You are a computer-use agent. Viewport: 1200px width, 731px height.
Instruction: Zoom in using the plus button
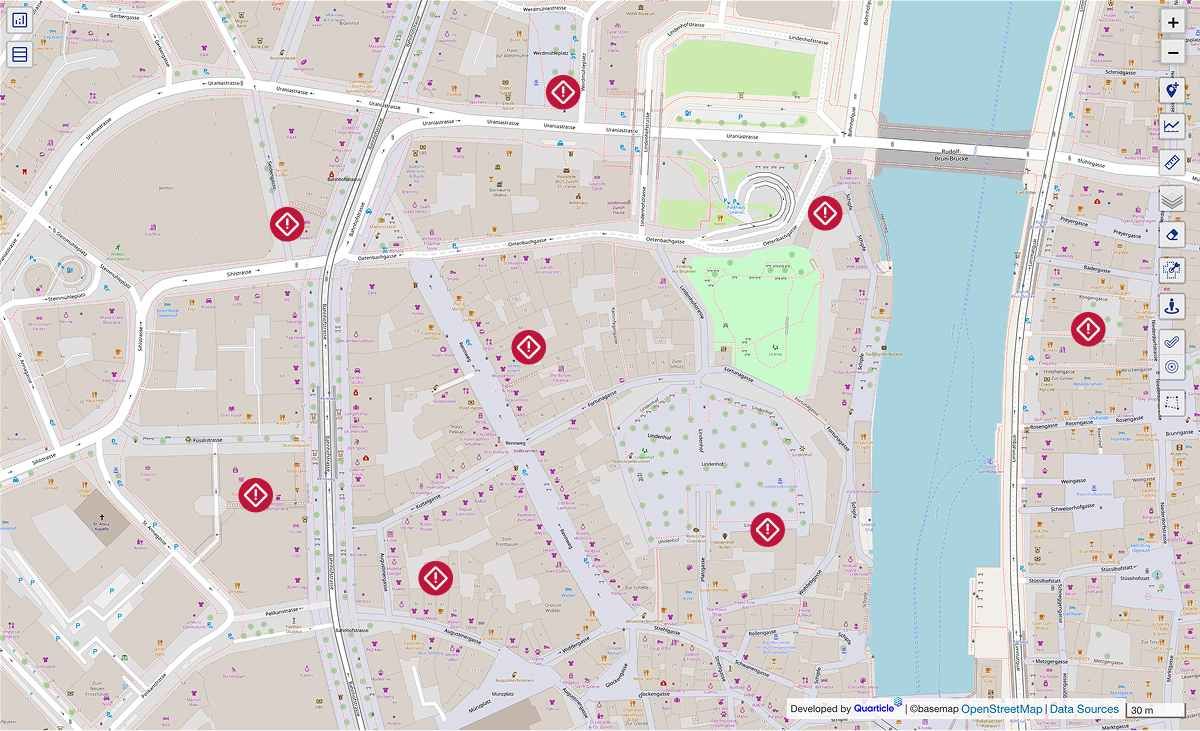(1174, 22)
